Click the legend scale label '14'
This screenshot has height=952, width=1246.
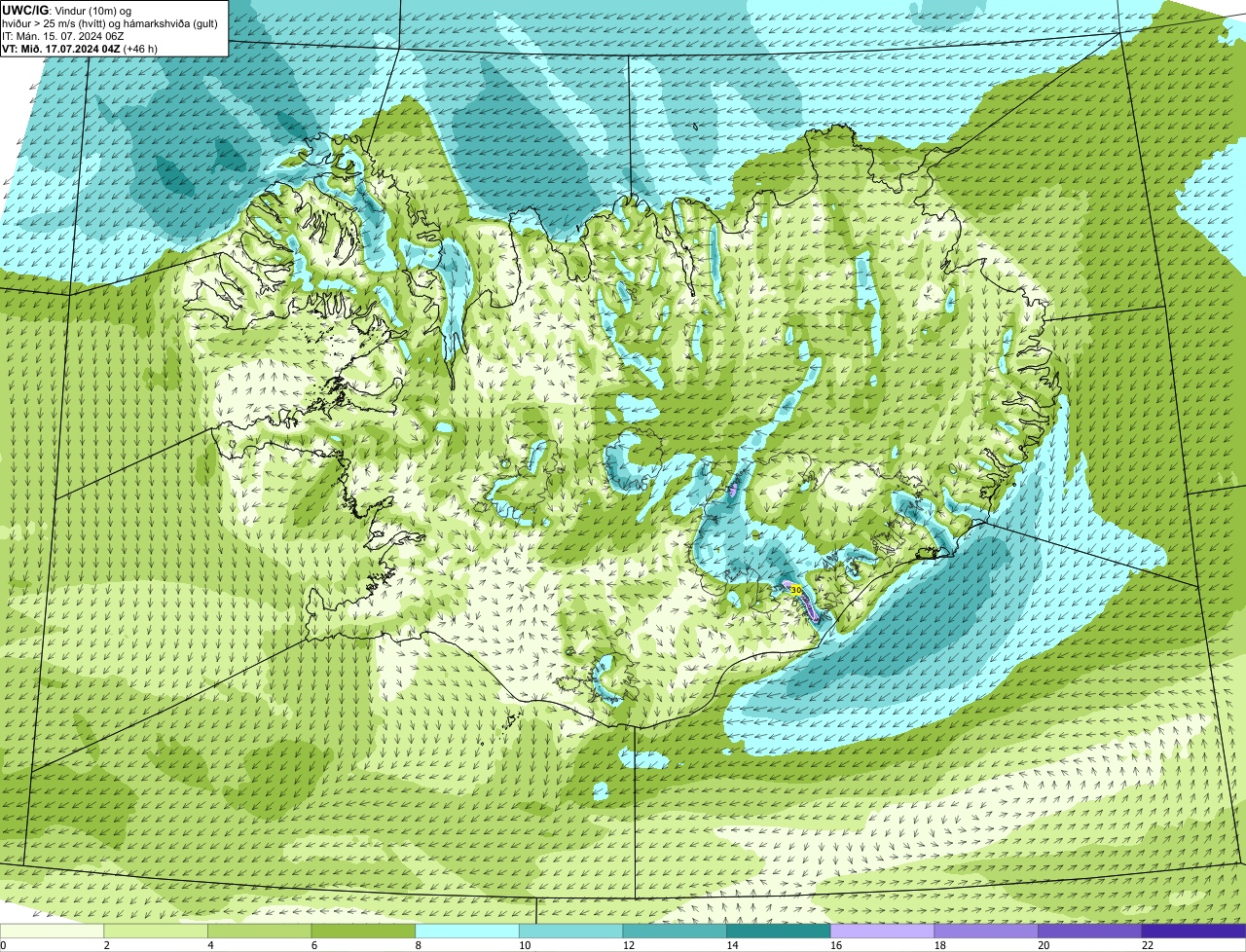(732, 945)
